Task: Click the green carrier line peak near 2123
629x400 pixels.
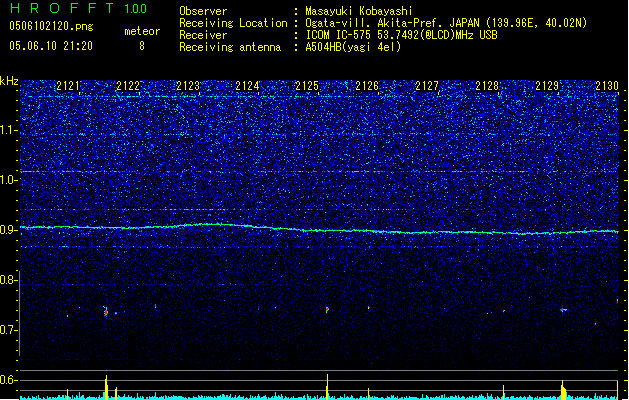Action: click(209, 224)
